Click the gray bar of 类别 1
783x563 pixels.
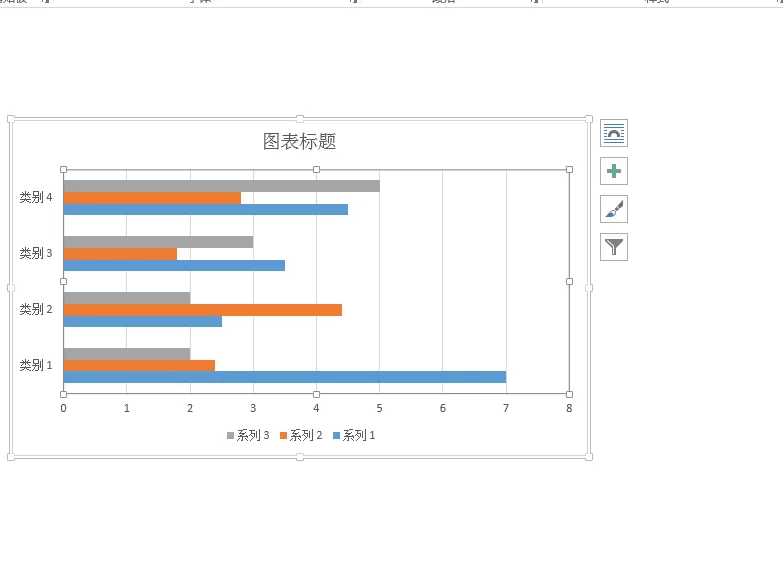click(127, 354)
